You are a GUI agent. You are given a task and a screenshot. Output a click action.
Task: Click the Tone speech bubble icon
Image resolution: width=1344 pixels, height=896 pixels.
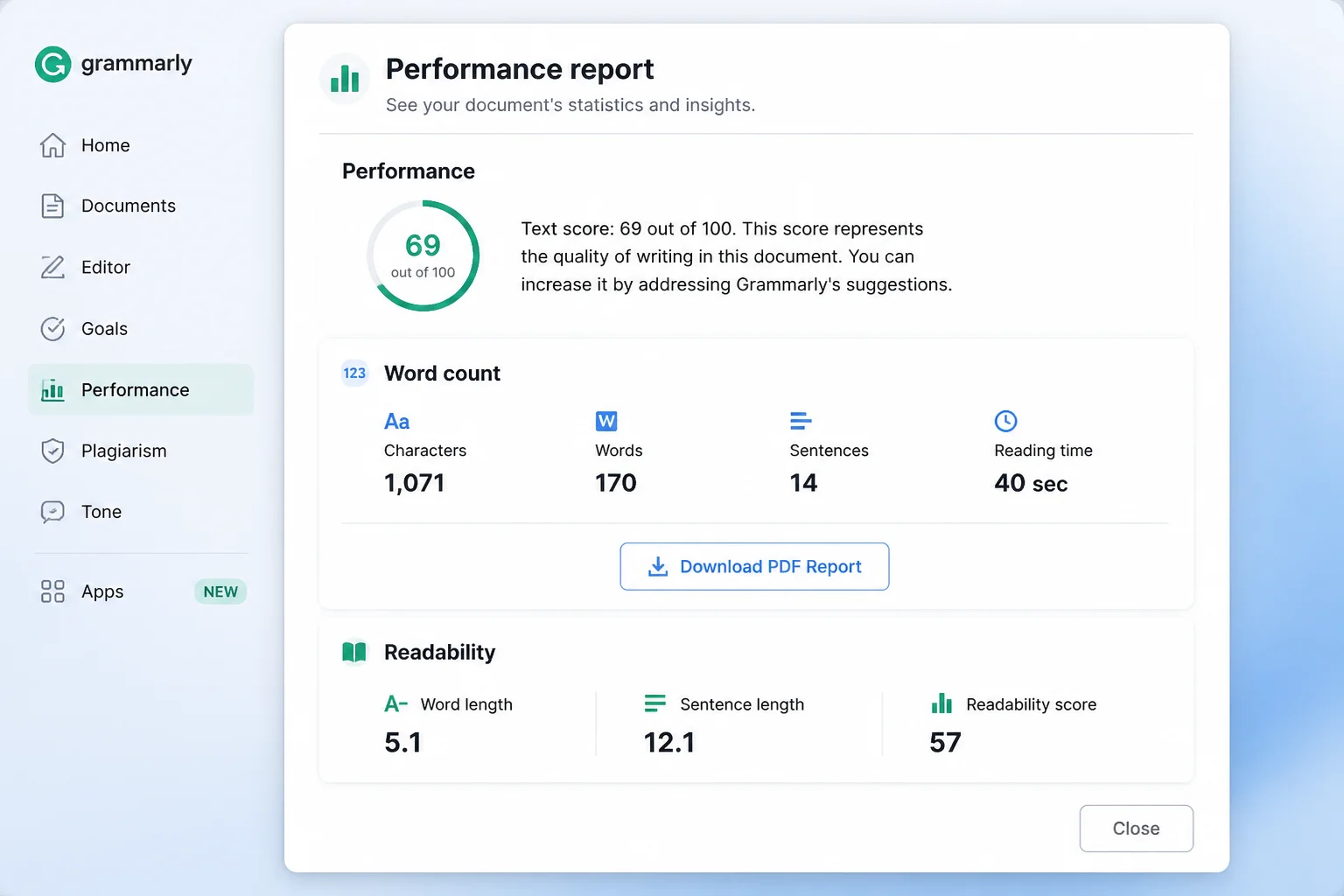[x=52, y=512]
